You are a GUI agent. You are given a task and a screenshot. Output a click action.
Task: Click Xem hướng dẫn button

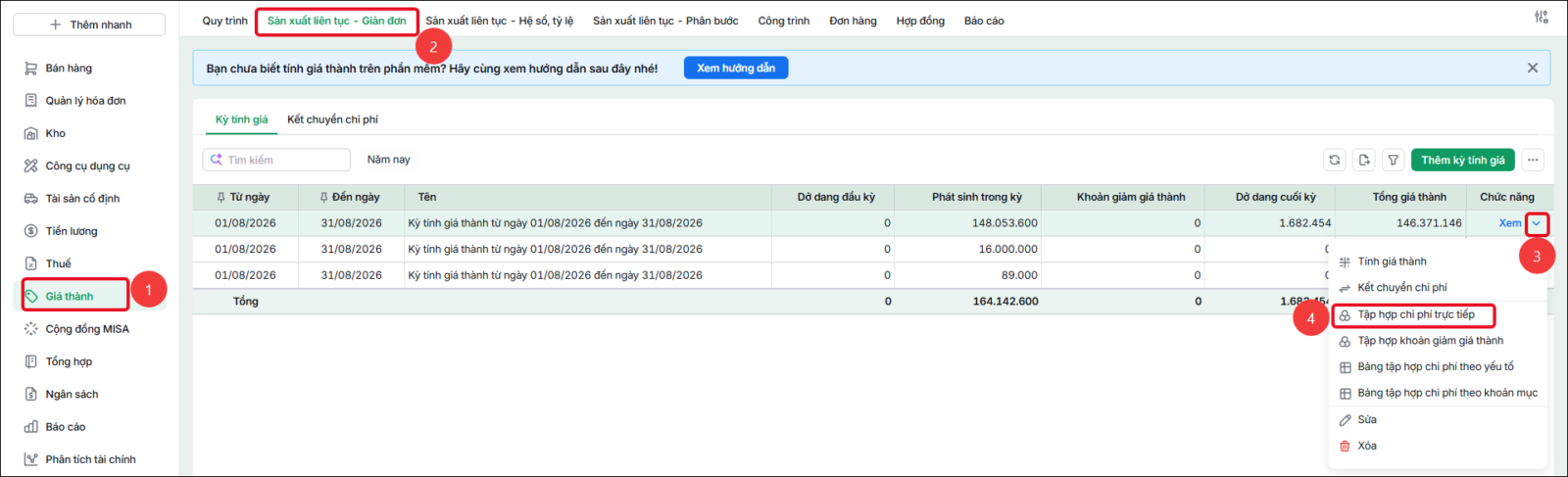point(736,68)
